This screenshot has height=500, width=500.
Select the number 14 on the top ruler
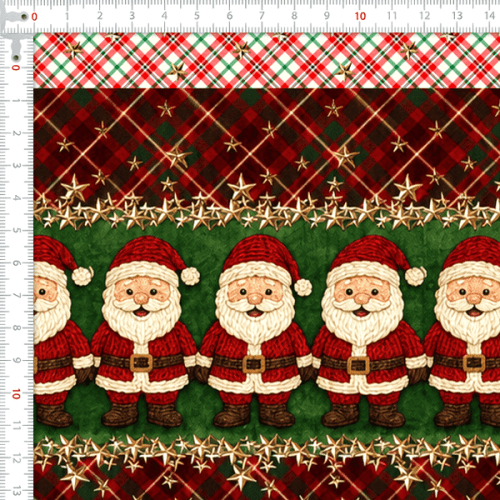click(x=489, y=16)
